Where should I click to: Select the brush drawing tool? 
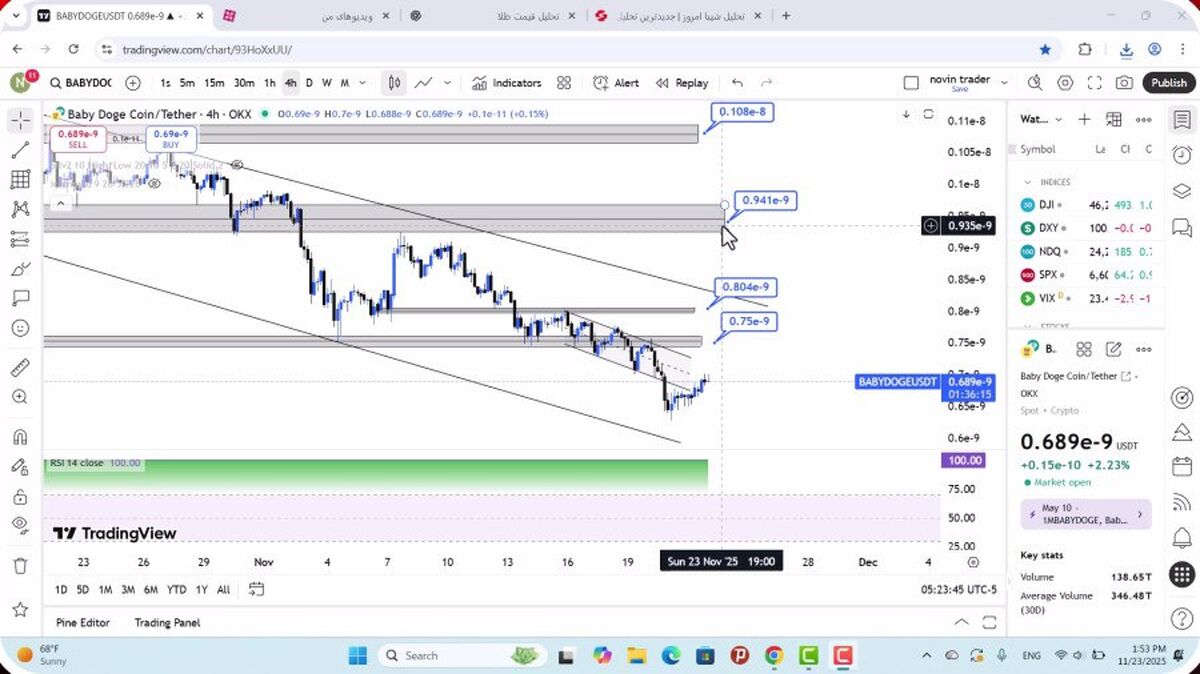pos(20,269)
